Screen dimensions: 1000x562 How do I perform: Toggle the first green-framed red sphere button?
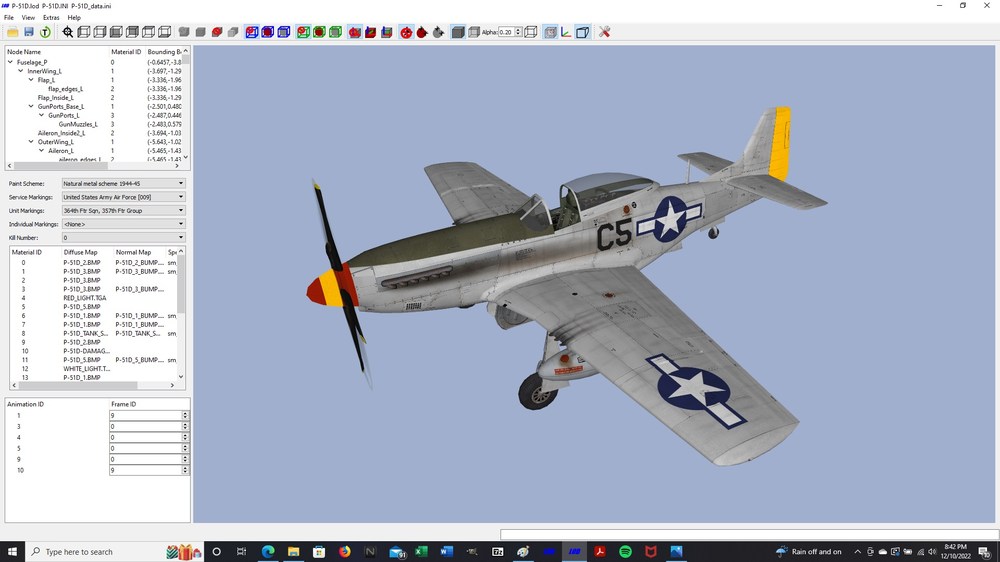(x=303, y=32)
